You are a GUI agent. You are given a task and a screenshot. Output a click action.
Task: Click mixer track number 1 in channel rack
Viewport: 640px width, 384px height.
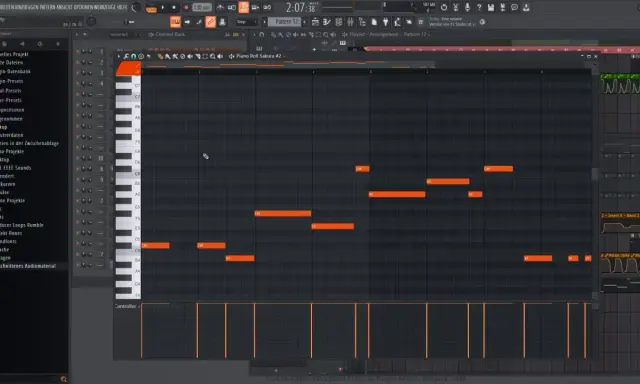pyautogui.click(x=102, y=52)
